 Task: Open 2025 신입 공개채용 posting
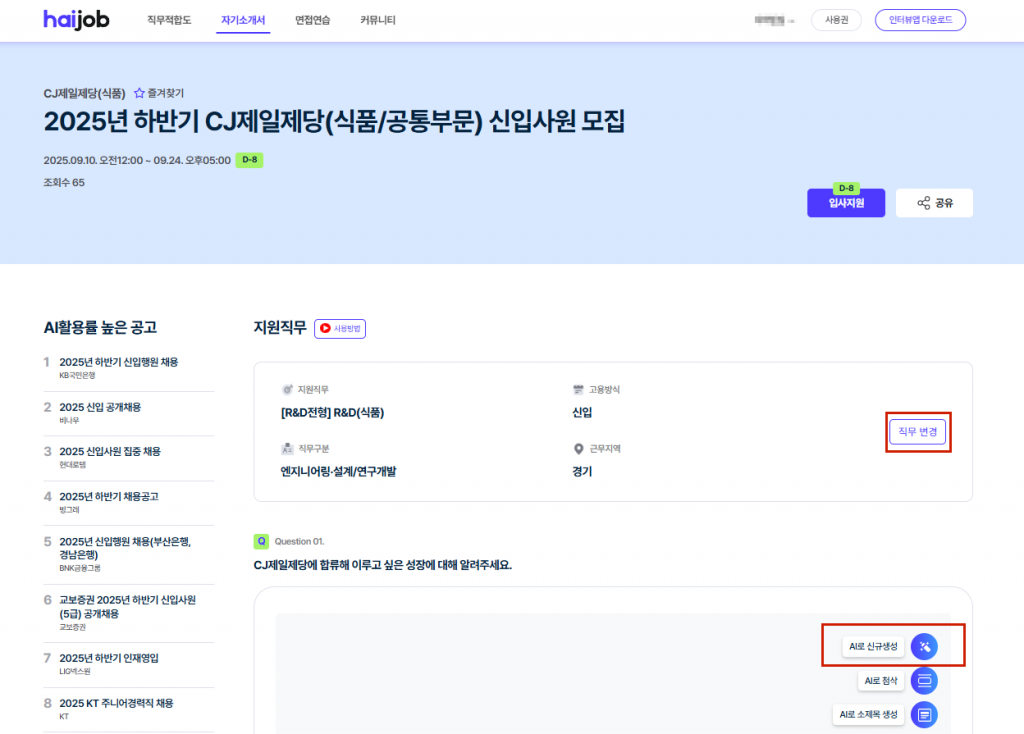pos(100,407)
